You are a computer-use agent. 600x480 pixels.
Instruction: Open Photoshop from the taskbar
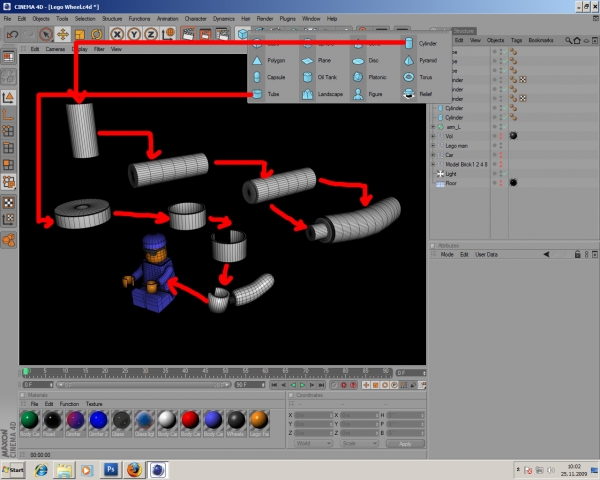coord(111,470)
